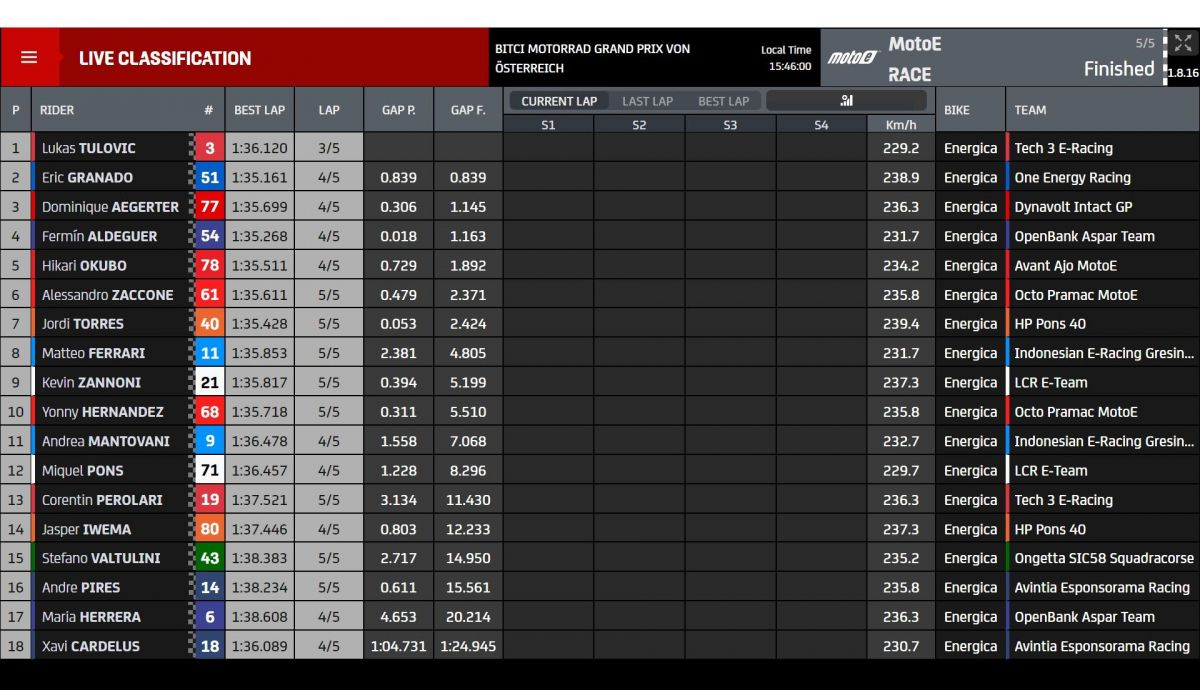Click the GAP F. column header
Image resolution: width=1200 pixels, height=690 pixels.
point(468,110)
